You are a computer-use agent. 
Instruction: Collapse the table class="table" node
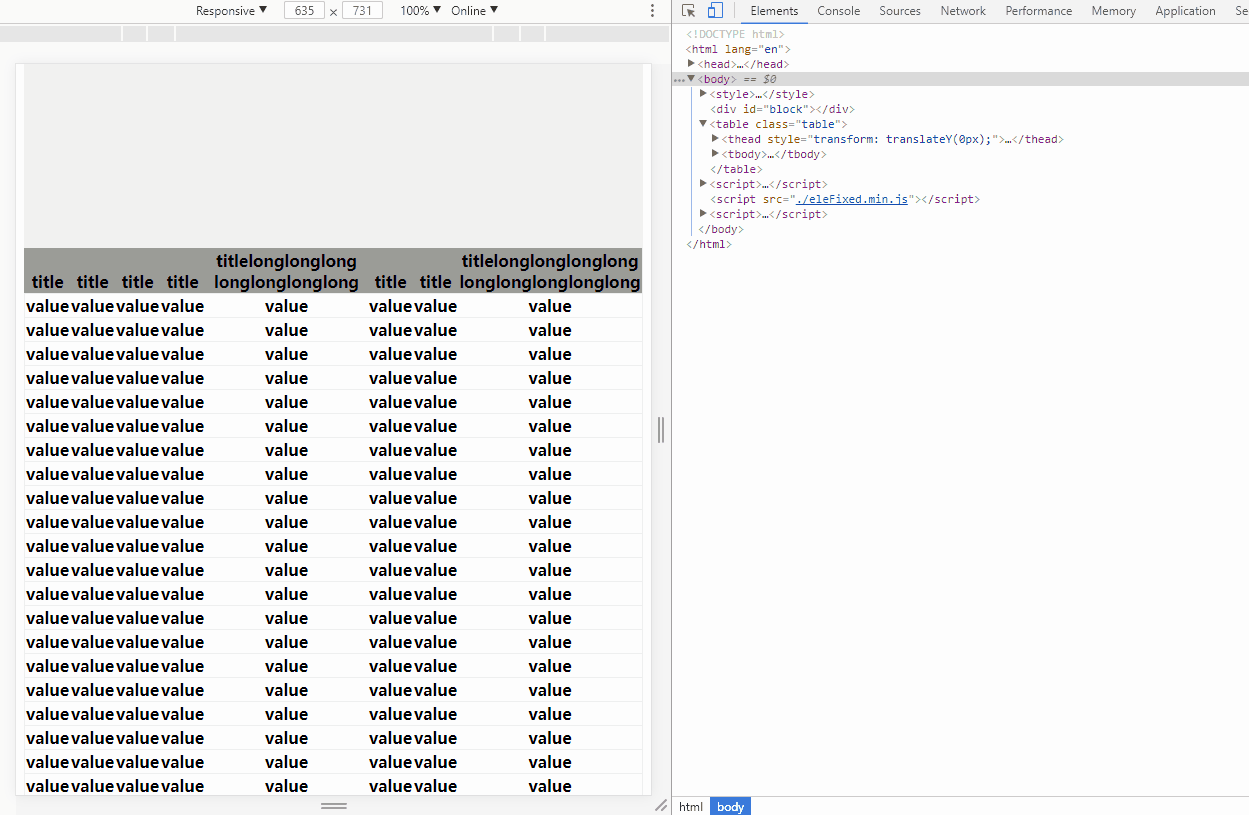click(703, 124)
